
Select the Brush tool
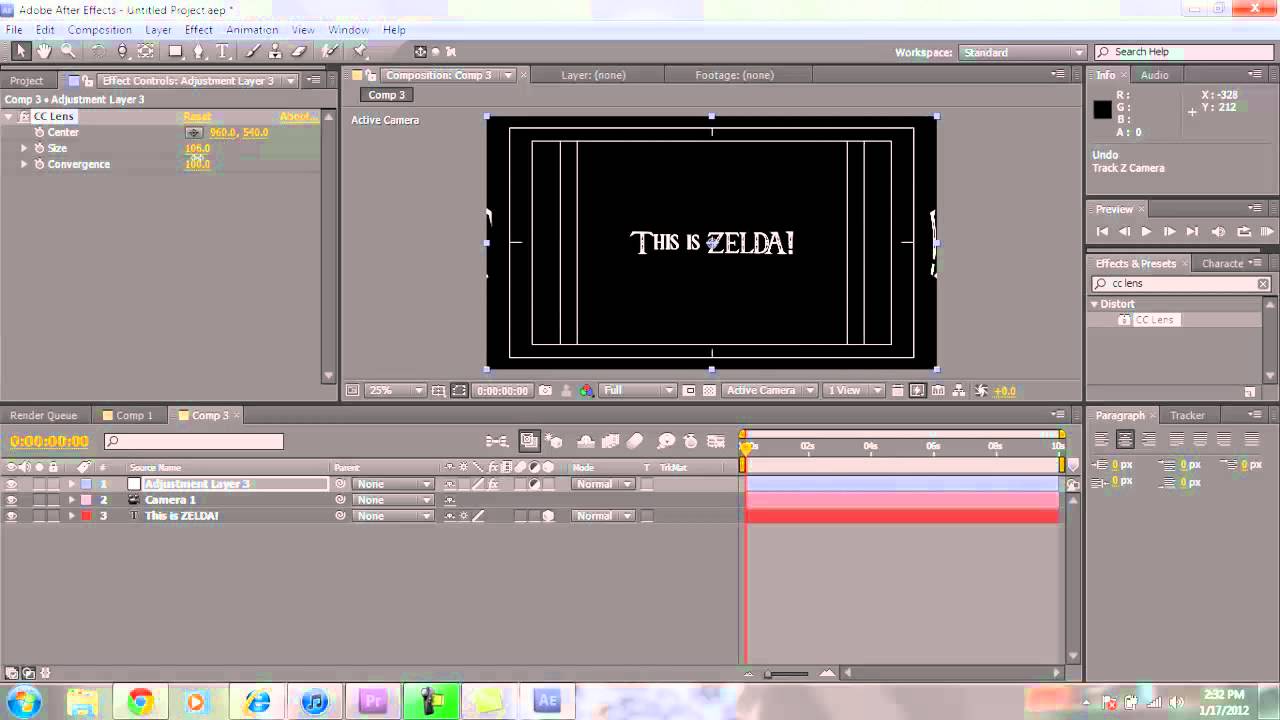point(253,51)
